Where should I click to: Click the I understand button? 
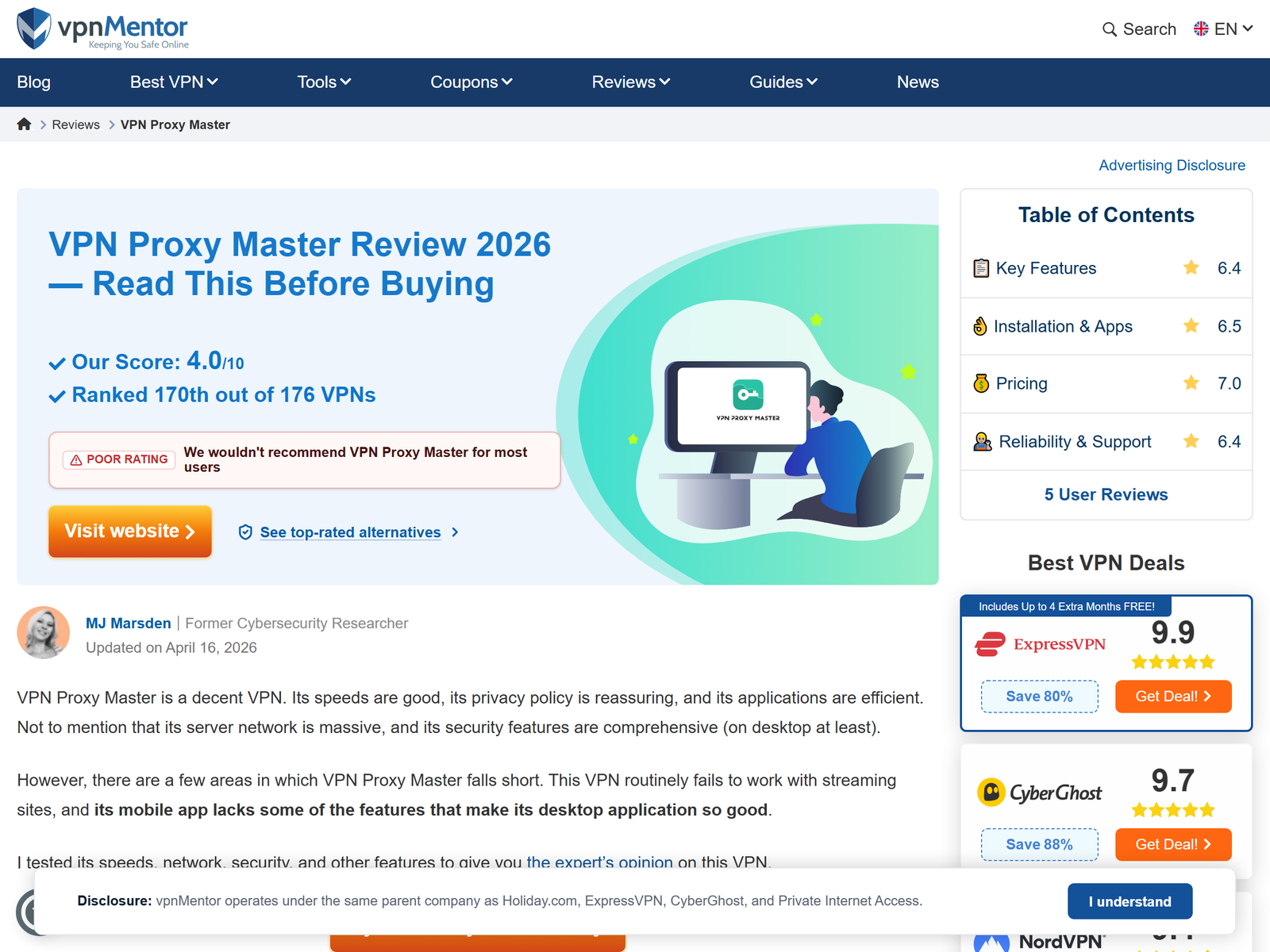point(1130,901)
